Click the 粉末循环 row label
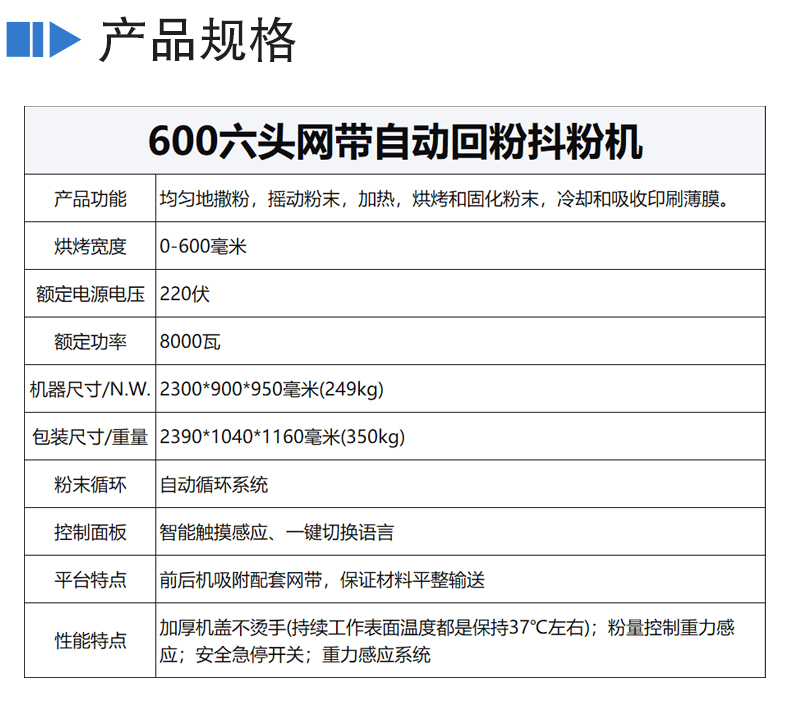 click(x=90, y=485)
